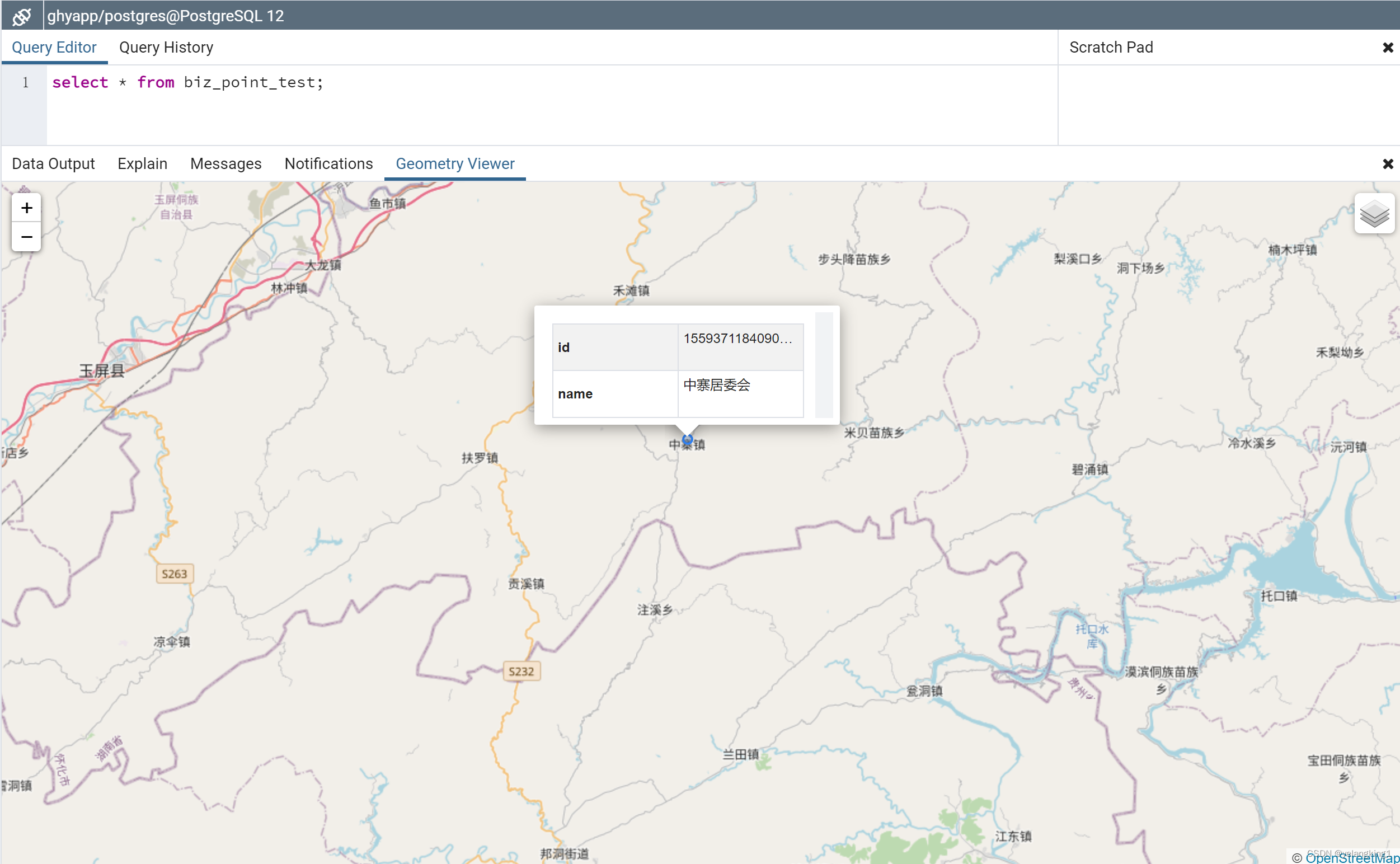Click the name value 中寨居委会 in popup

[717, 385]
